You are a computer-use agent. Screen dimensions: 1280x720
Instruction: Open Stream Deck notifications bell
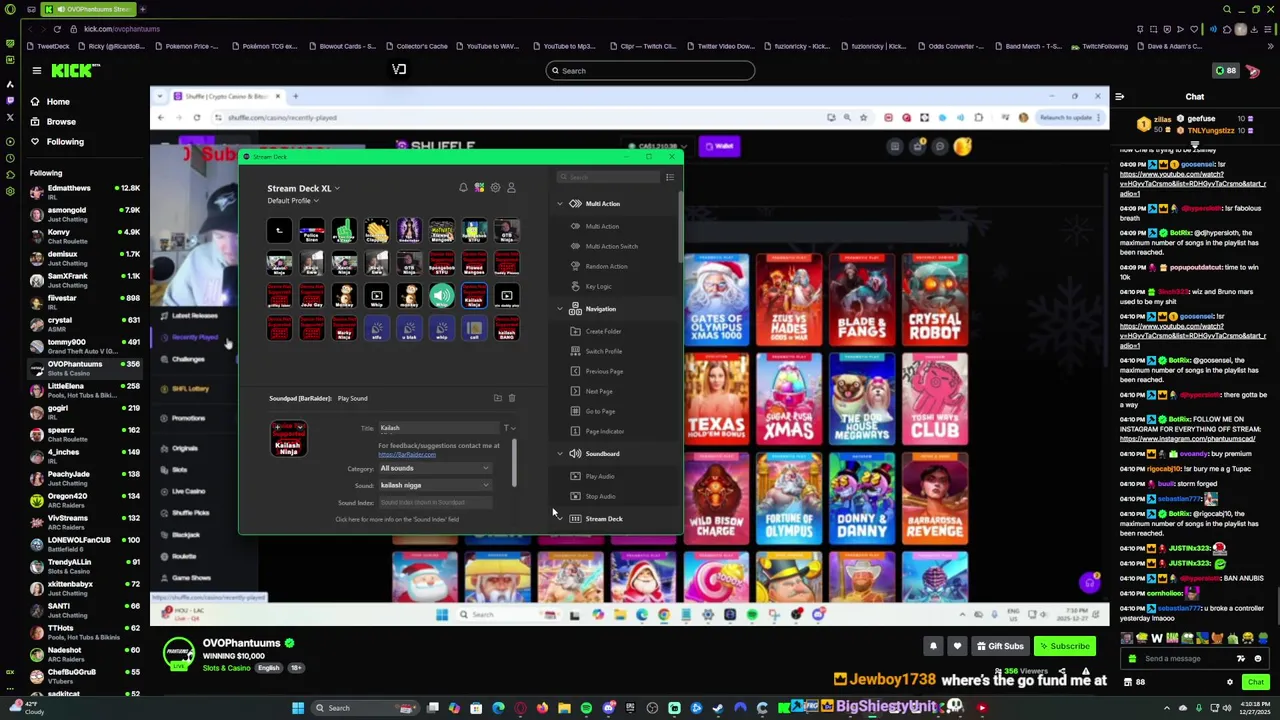coord(463,188)
